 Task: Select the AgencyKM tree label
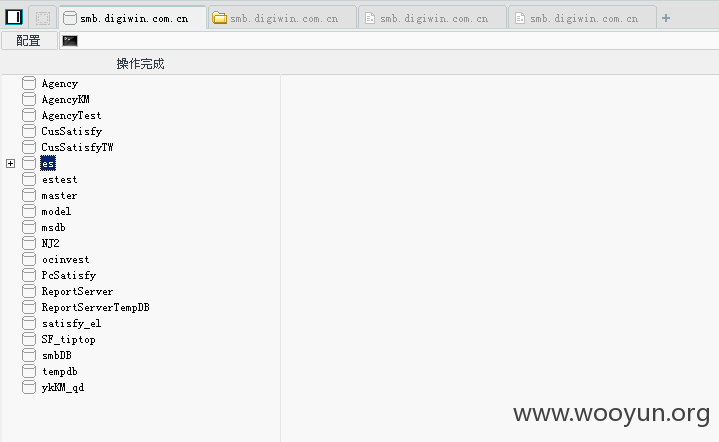click(66, 99)
